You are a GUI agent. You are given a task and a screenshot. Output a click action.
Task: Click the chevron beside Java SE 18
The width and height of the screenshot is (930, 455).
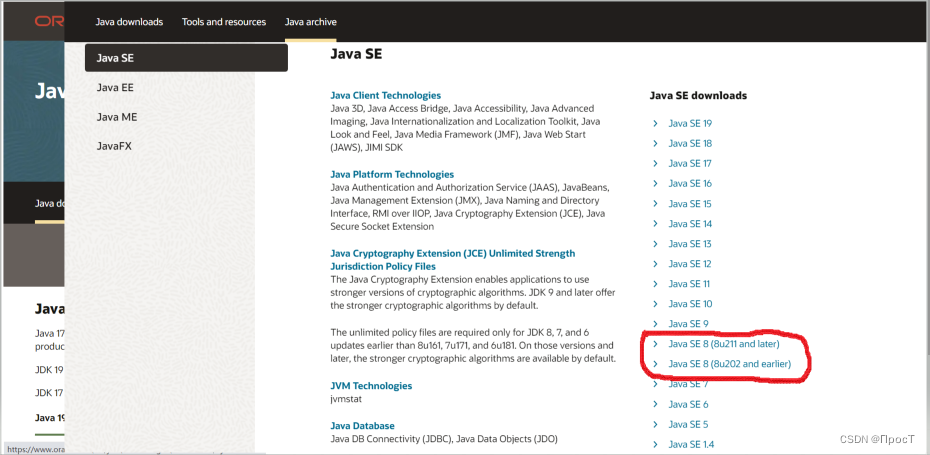pos(655,144)
